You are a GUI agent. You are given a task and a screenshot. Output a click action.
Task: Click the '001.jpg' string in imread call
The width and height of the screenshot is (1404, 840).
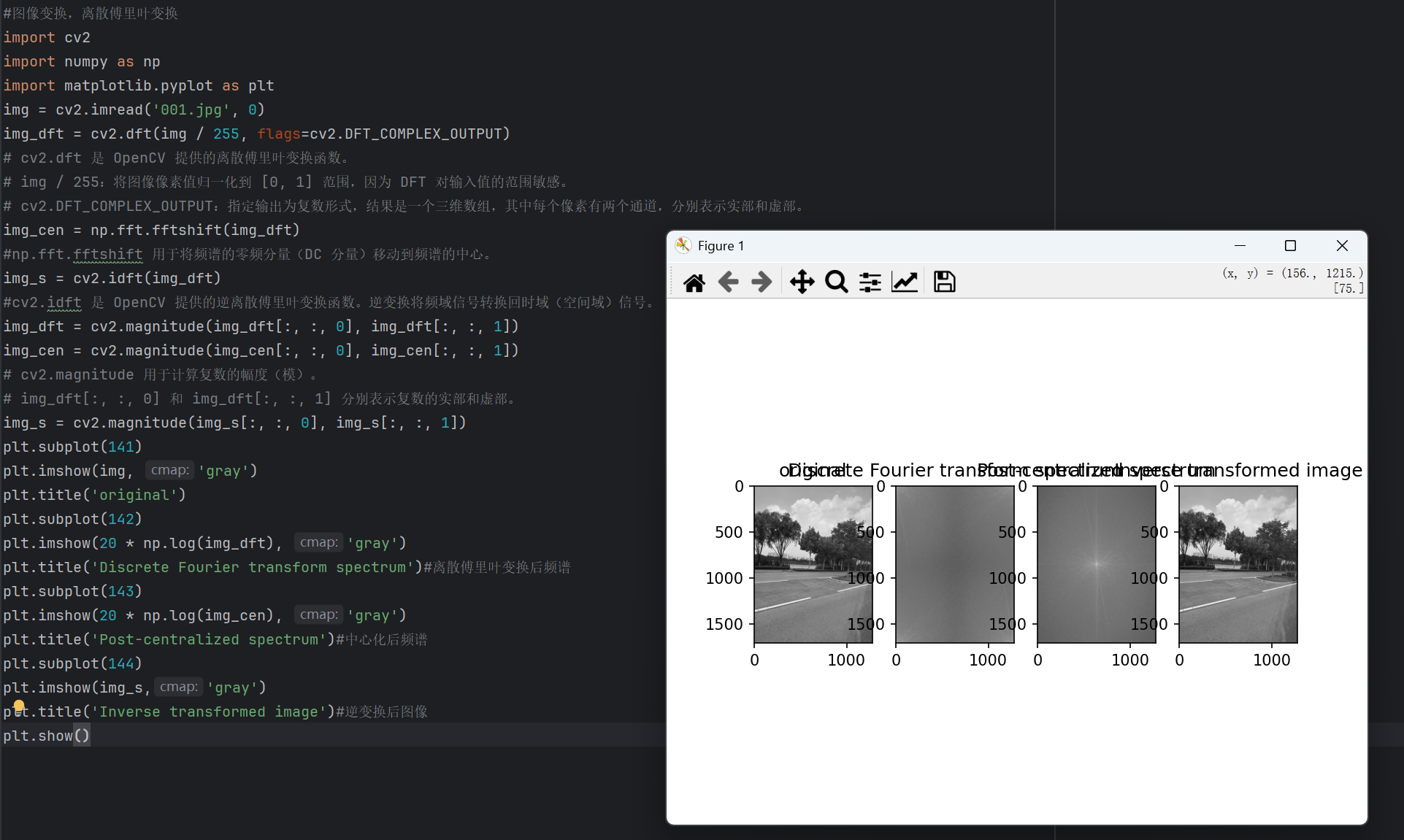click(190, 109)
